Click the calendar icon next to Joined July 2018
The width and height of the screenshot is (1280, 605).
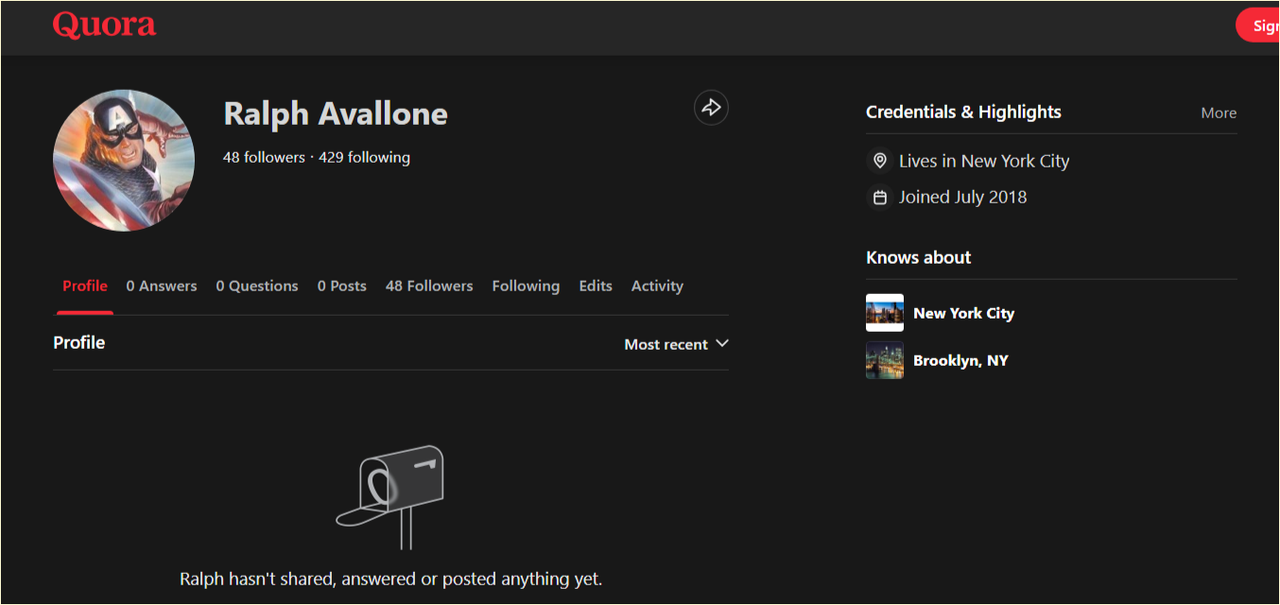[x=880, y=197]
